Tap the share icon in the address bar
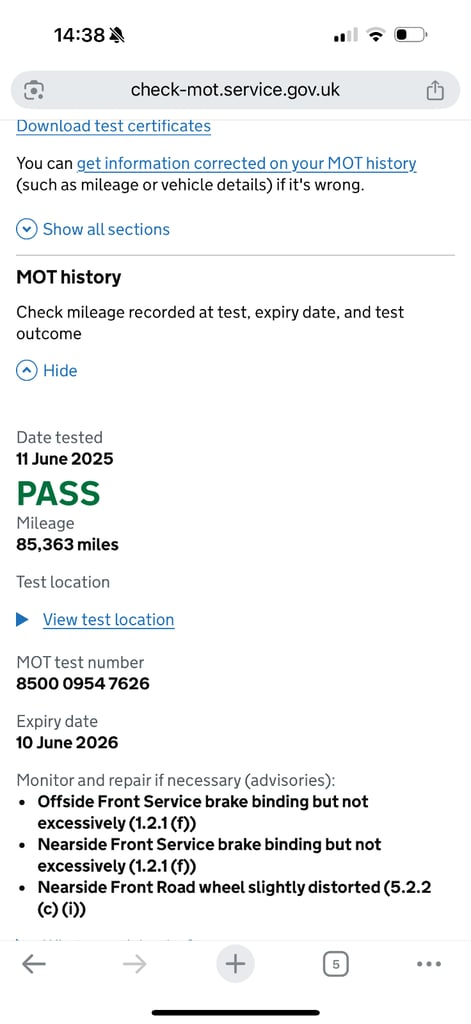Image resolution: width=471 pixels, height=1024 pixels. (435, 90)
